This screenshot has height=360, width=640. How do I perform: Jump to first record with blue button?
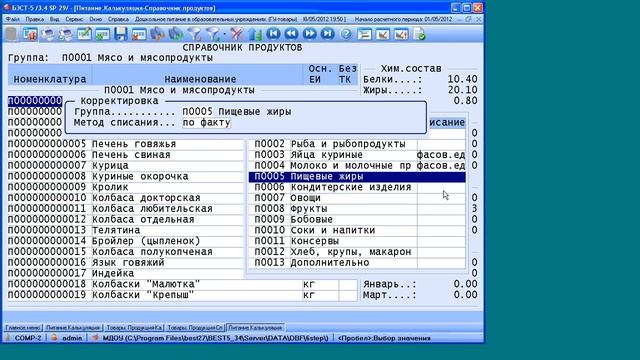[x=273, y=34]
